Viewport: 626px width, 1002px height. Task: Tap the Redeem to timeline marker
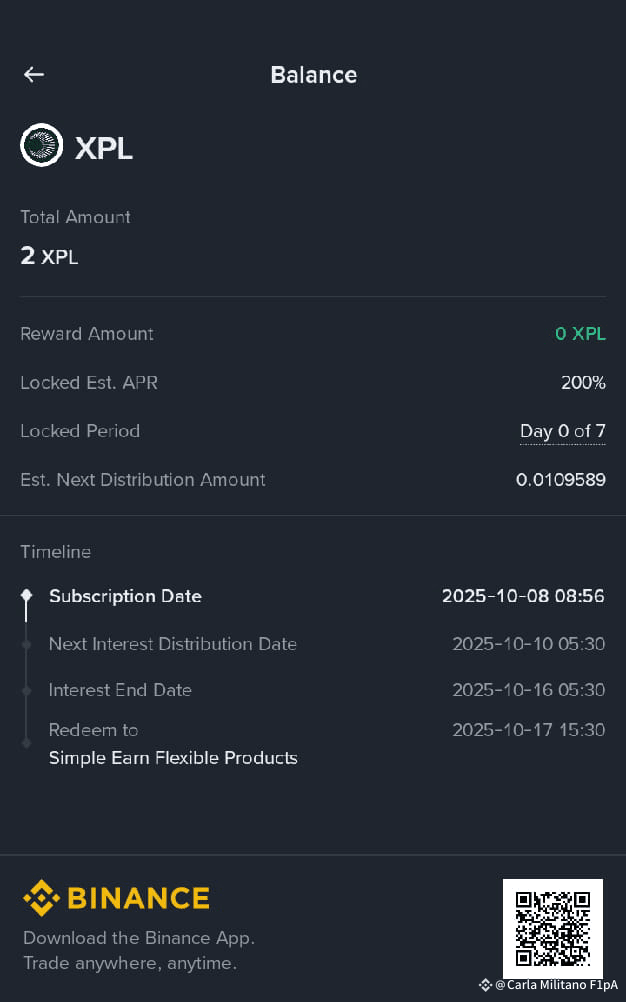point(26,743)
